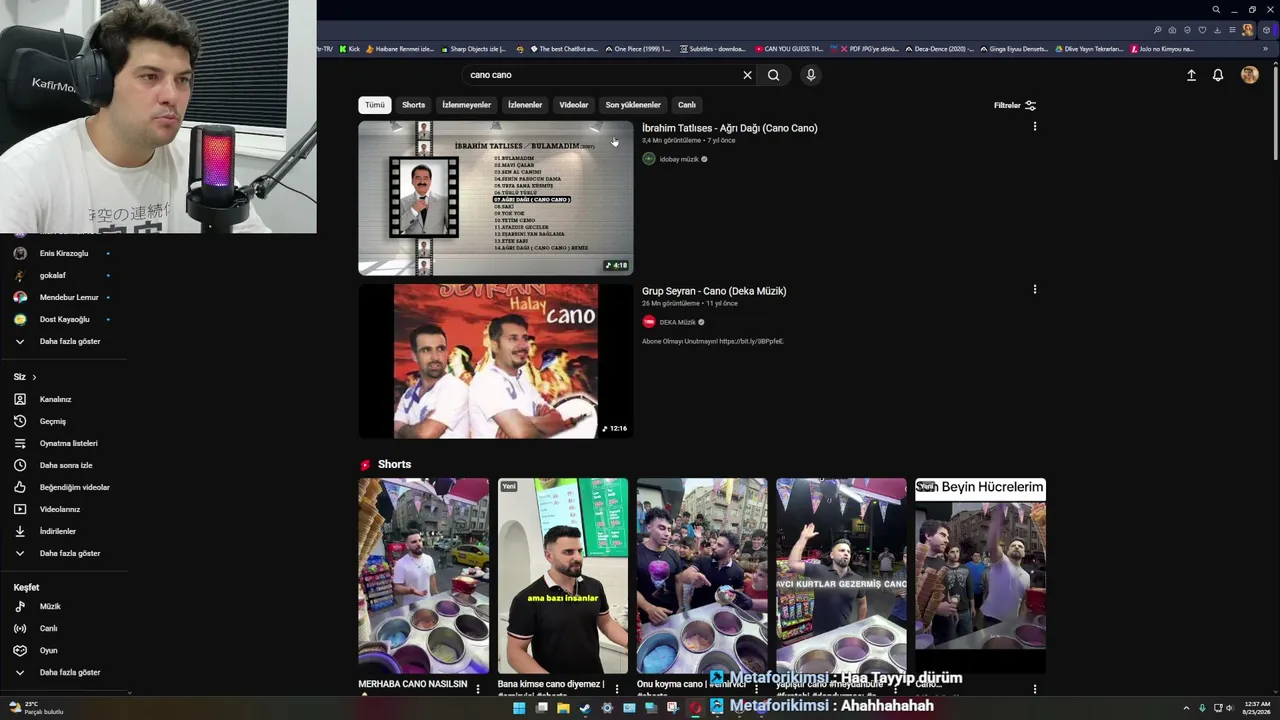
Task: Open Videolarınız play icon
Action: [20, 509]
